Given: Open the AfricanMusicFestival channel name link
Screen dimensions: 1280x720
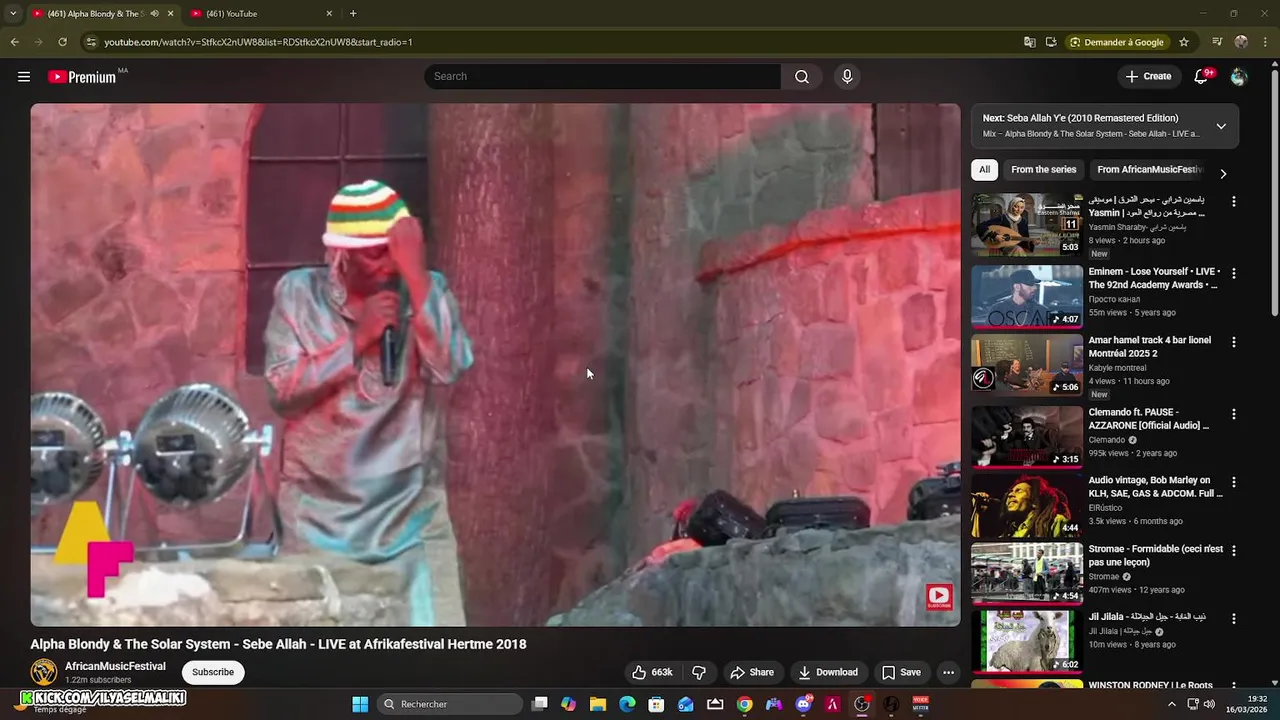Looking at the screenshot, I should pyautogui.click(x=115, y=666).
